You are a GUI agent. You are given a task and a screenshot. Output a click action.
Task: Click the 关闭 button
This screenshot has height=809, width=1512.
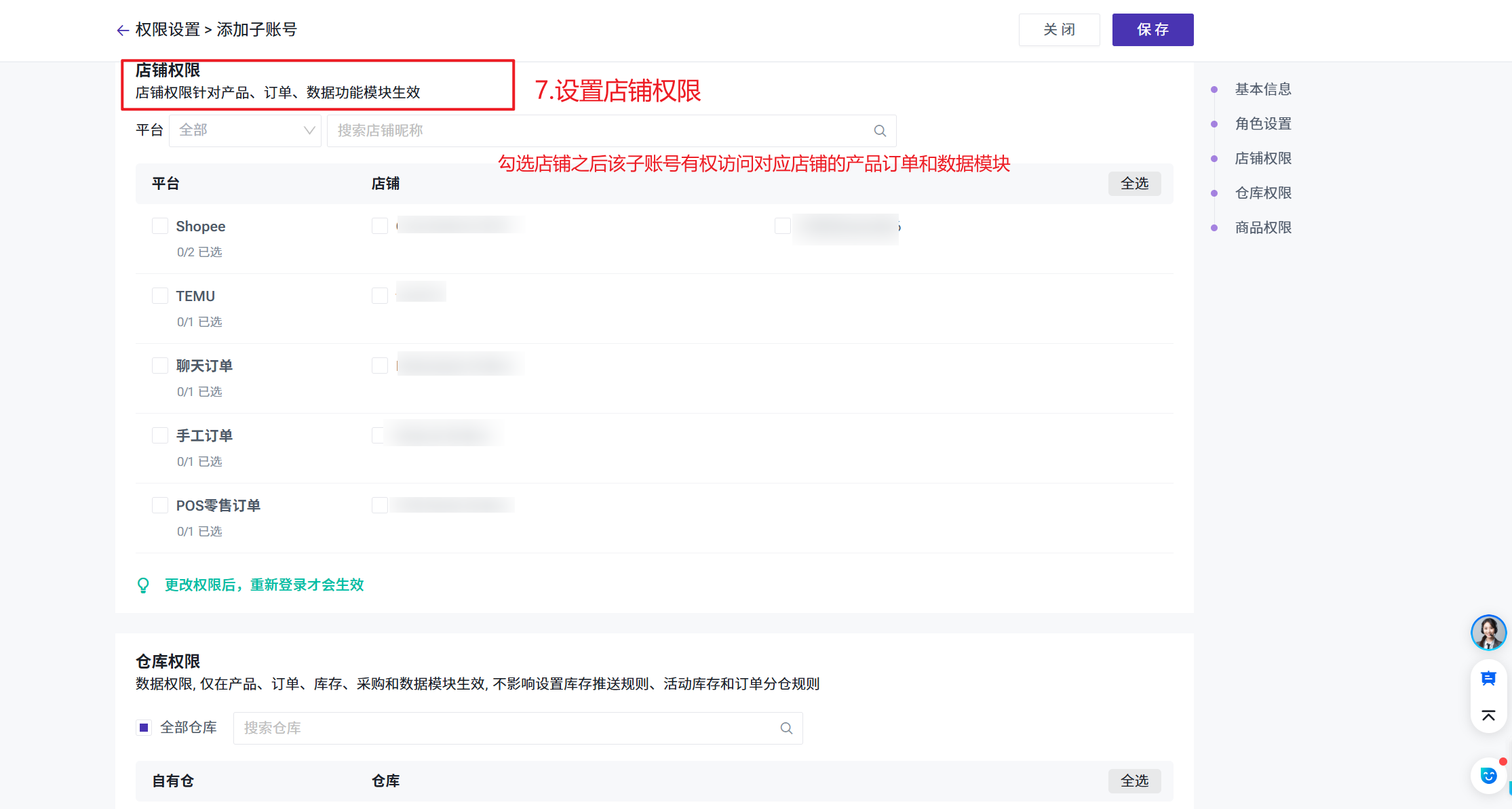click(x=1059, y=30)
